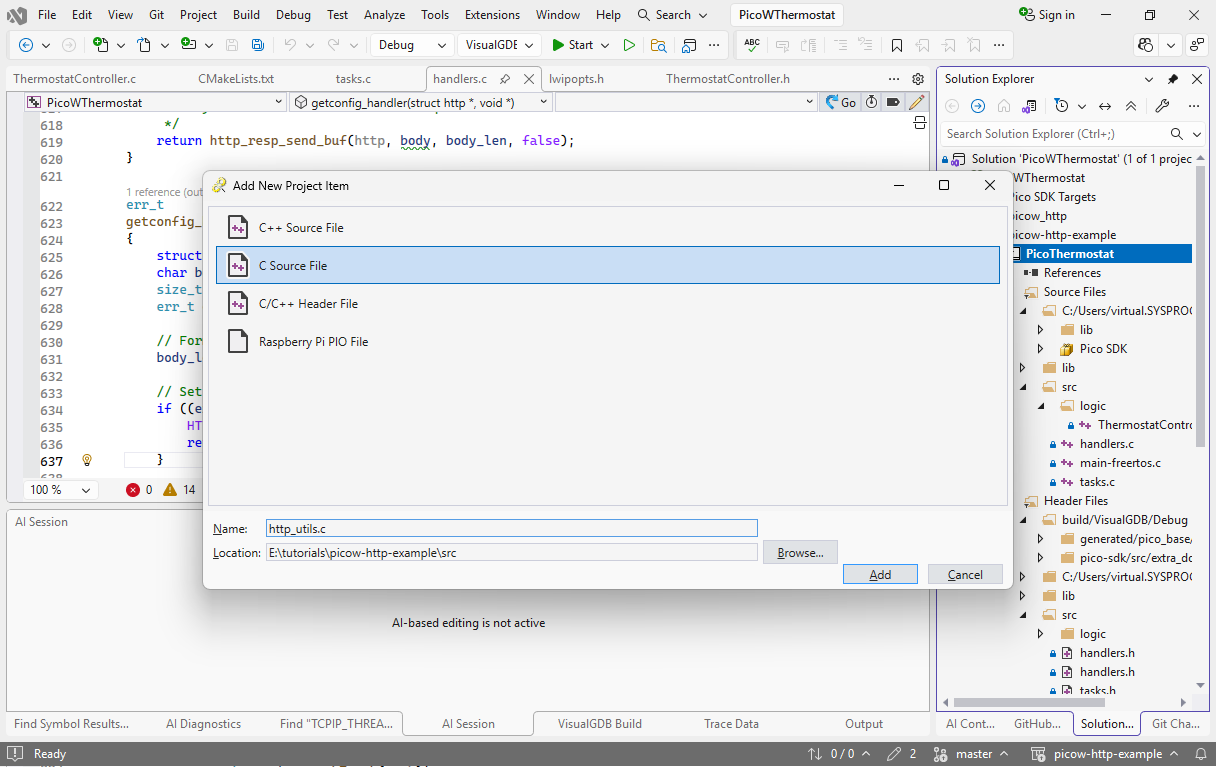Select the C/C++ Header File template
This screenshot has width=1216, height=767.
point(307,304)
